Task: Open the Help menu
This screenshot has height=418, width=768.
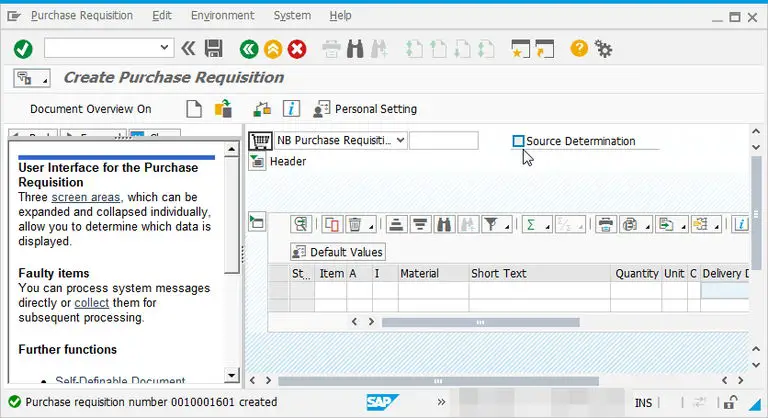Action: (x=340, y=16)
